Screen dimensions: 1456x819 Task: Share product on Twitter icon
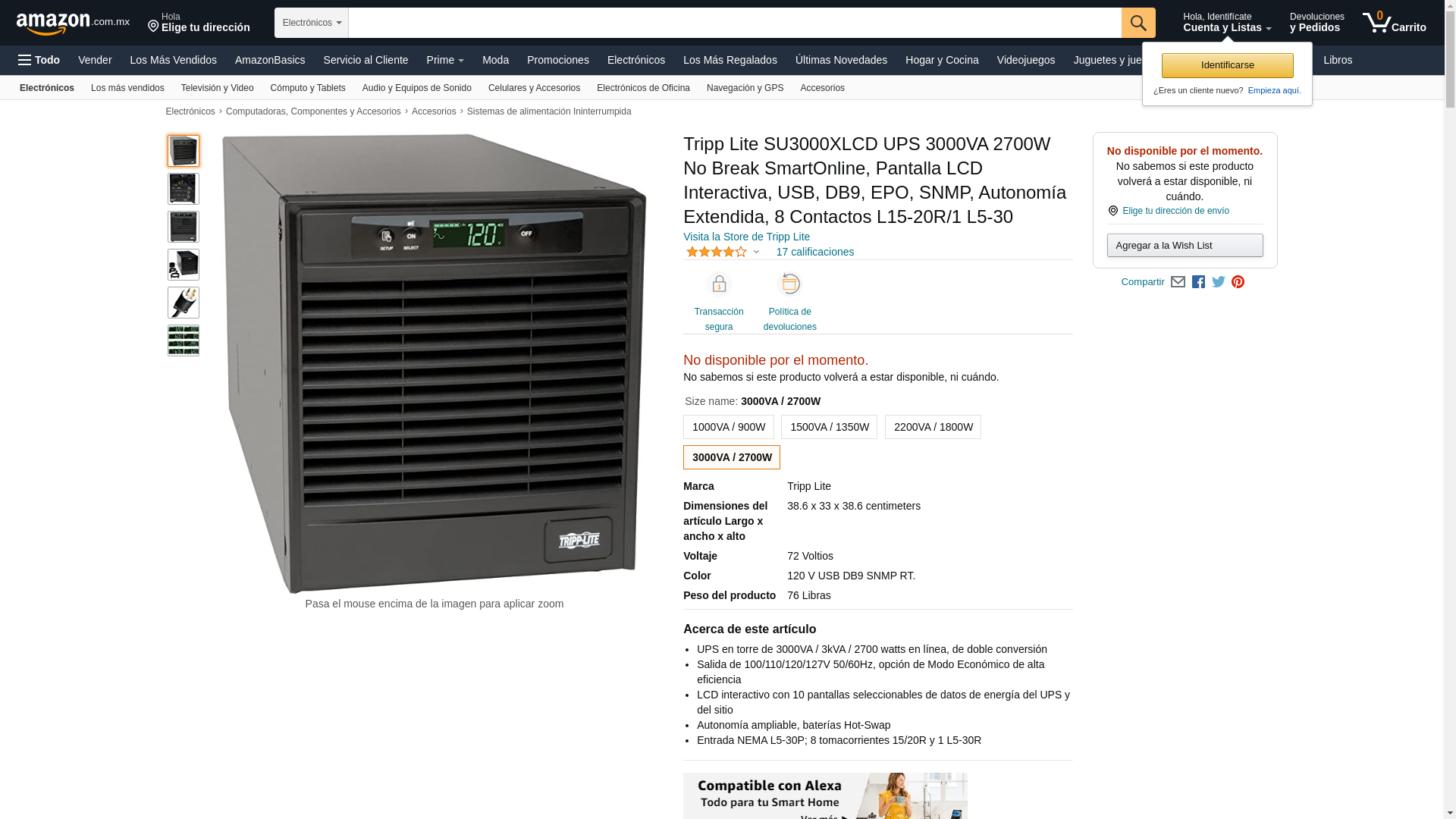pyautogui.click(x=1219, y=282)
